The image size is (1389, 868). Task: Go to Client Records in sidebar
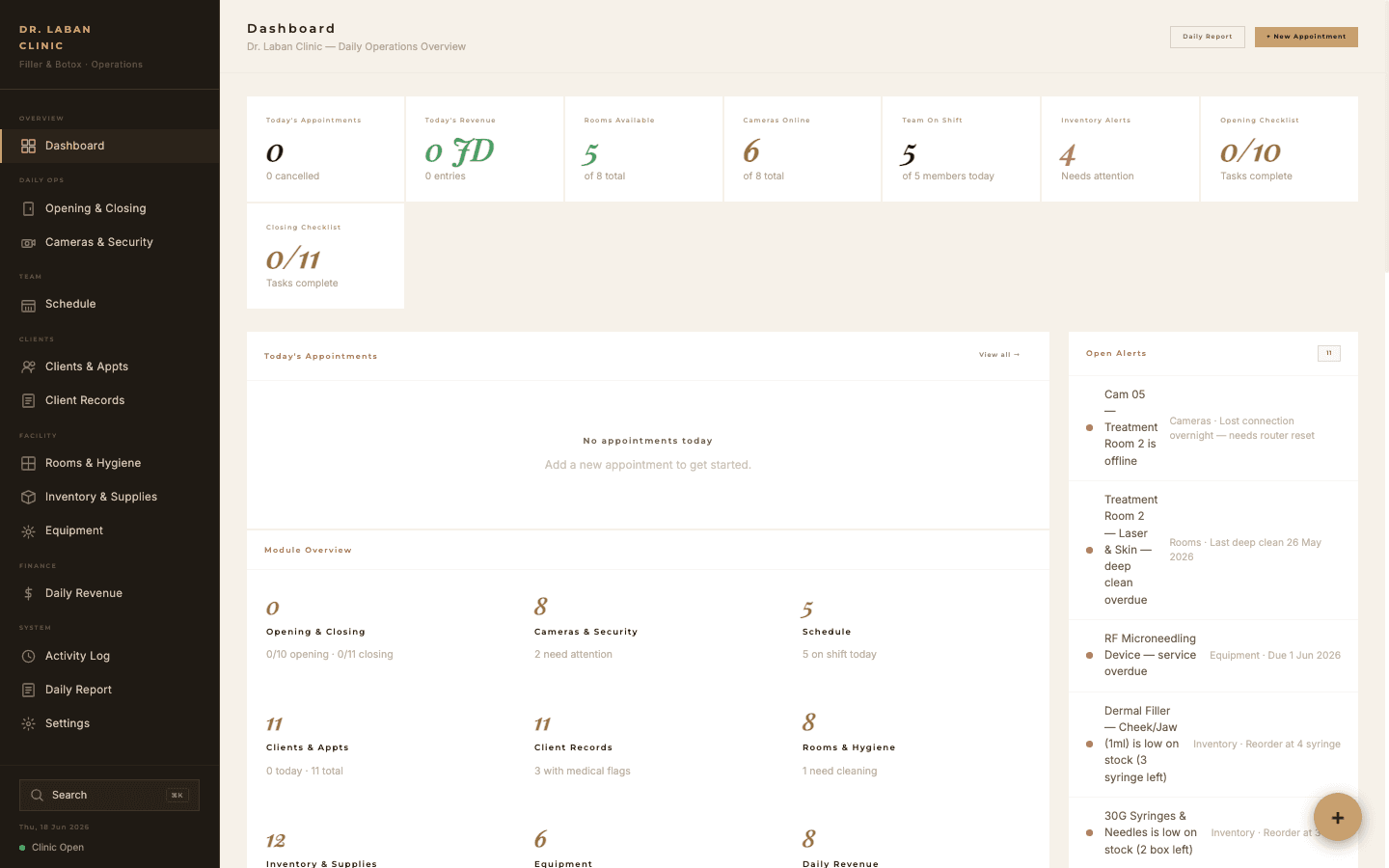click(x=110, y=400)
